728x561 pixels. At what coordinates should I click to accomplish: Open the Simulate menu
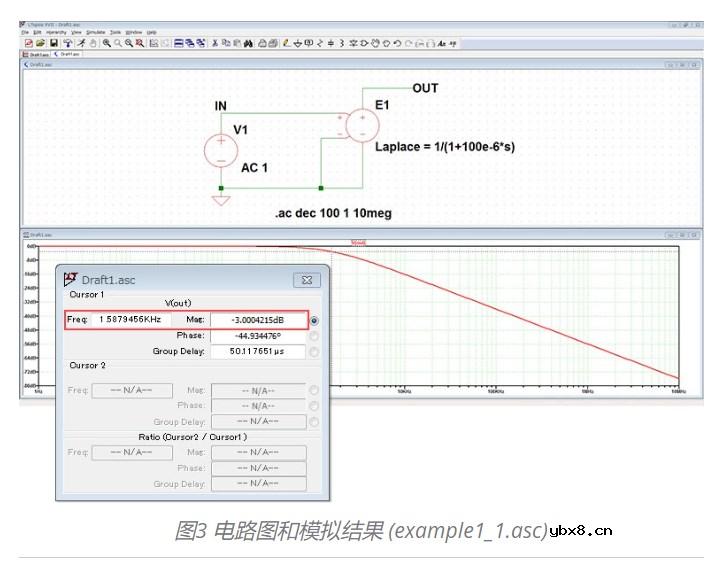96,33
